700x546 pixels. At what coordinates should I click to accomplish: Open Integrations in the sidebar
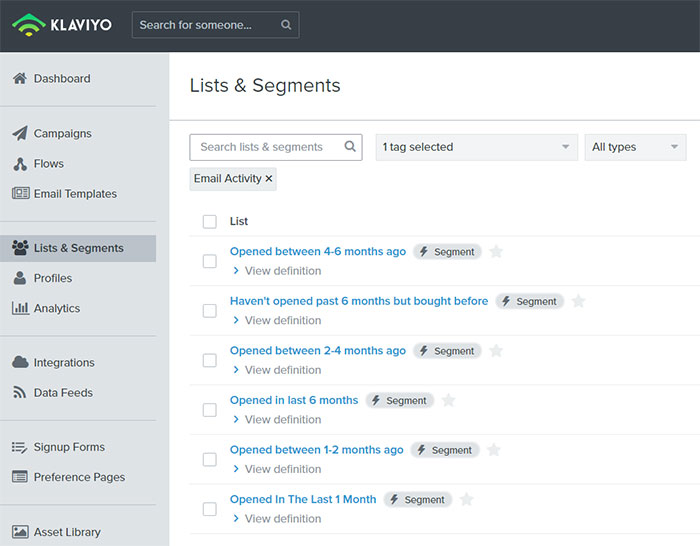[x=64, y=363]
